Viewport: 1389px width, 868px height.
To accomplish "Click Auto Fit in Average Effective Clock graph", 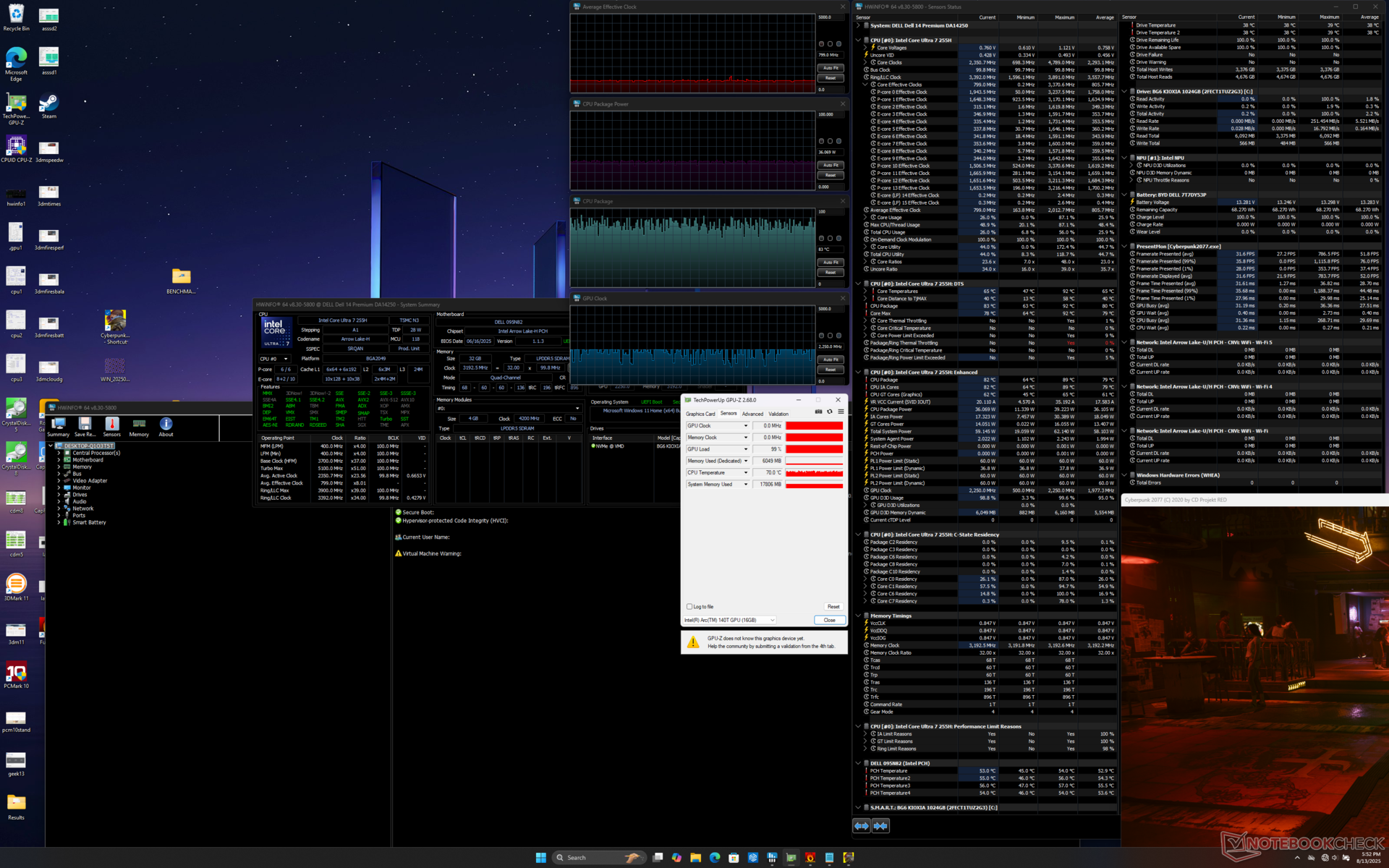I will click(x=831, y=68).
